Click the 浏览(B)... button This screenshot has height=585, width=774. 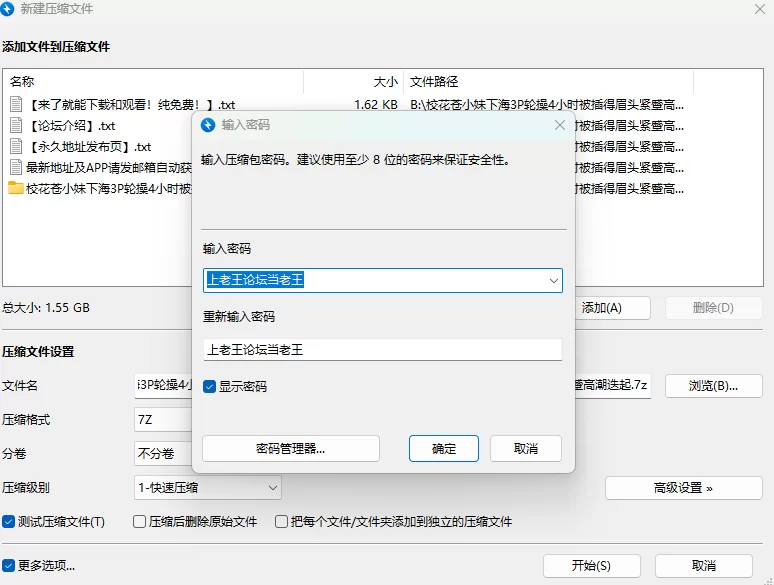point(714,386)
